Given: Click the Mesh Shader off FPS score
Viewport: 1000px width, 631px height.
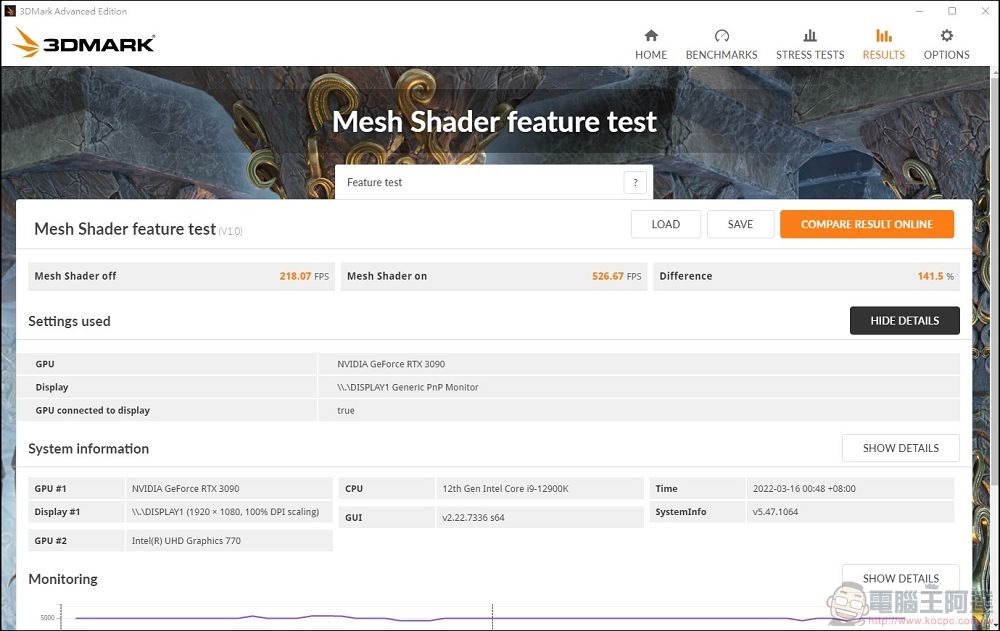Looking at the screenshot, I should click(295, 276).
